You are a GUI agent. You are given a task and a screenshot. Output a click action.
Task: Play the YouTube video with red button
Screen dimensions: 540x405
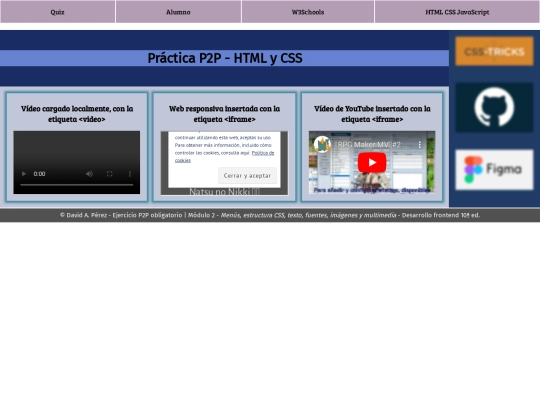pos(372,163)
